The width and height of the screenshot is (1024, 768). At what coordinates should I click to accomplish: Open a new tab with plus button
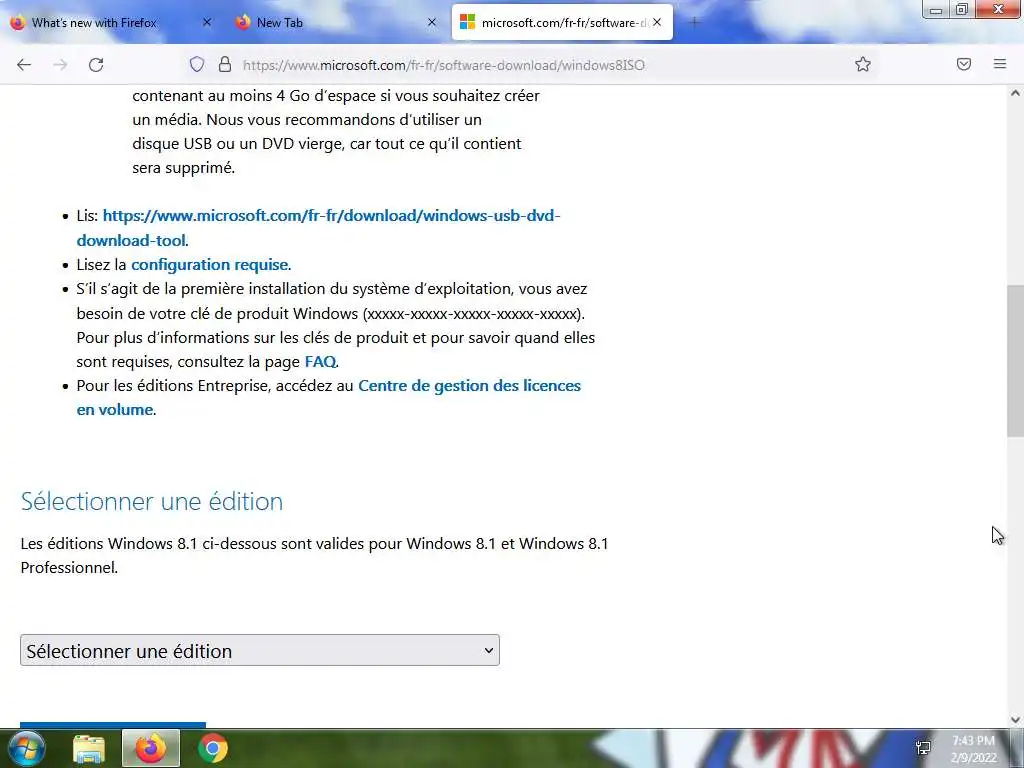tap(694, 23)
